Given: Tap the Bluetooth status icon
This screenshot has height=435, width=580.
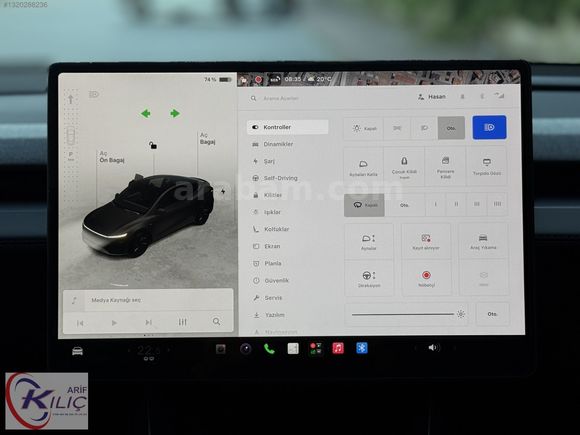Looking at the screenshot, I should pos(482,97).
